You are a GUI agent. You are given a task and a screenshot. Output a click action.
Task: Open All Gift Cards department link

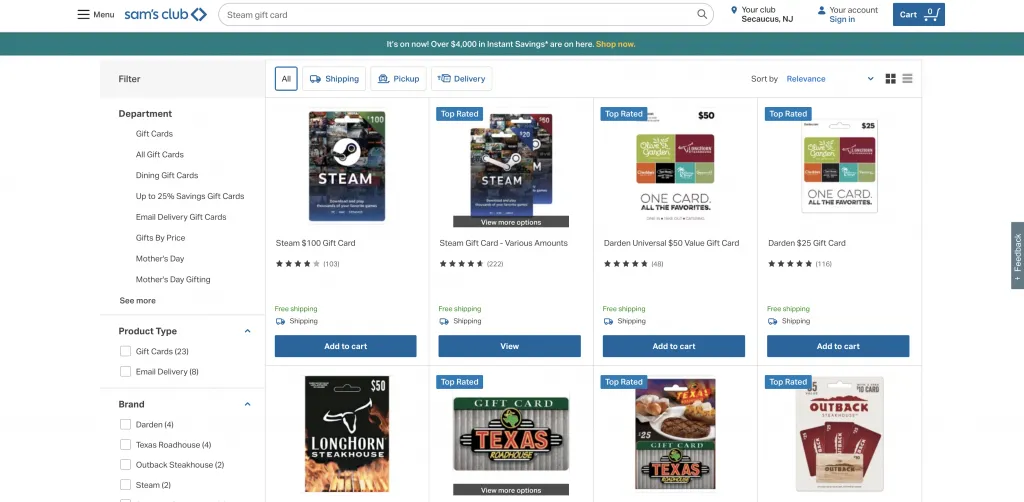(x=159, y=155)
